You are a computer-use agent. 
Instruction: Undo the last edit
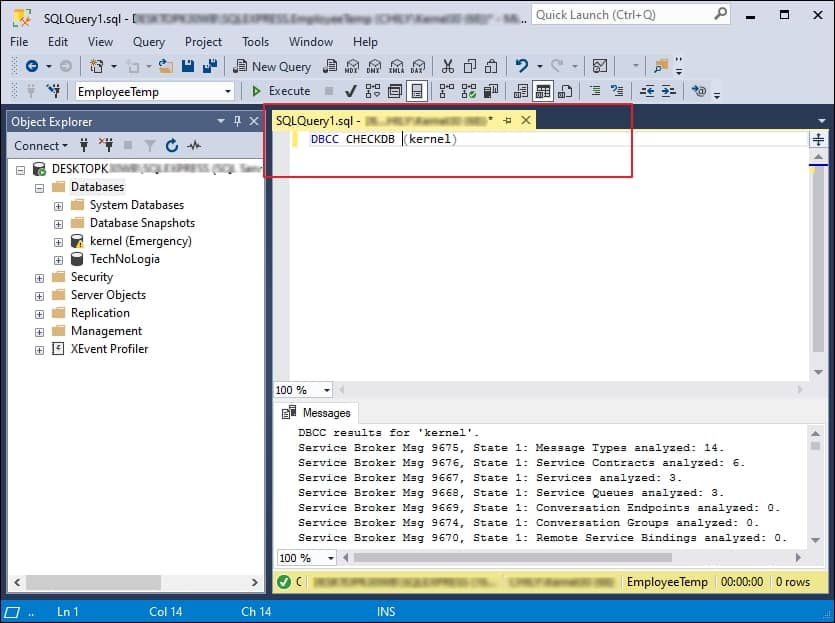pos(521,67)
